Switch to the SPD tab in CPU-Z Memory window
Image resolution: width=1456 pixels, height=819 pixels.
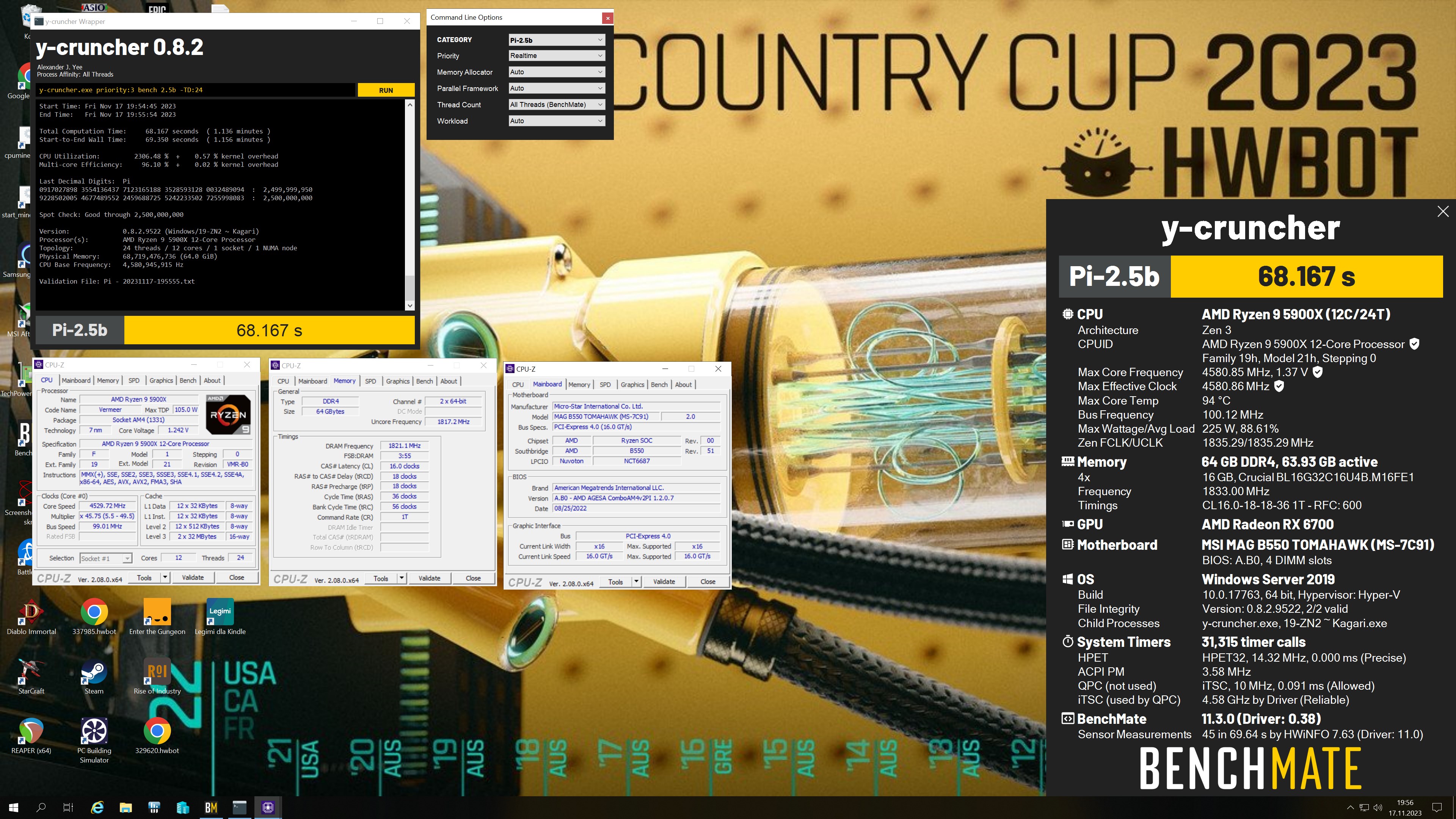pyautogui.click(x=370, y=381)
